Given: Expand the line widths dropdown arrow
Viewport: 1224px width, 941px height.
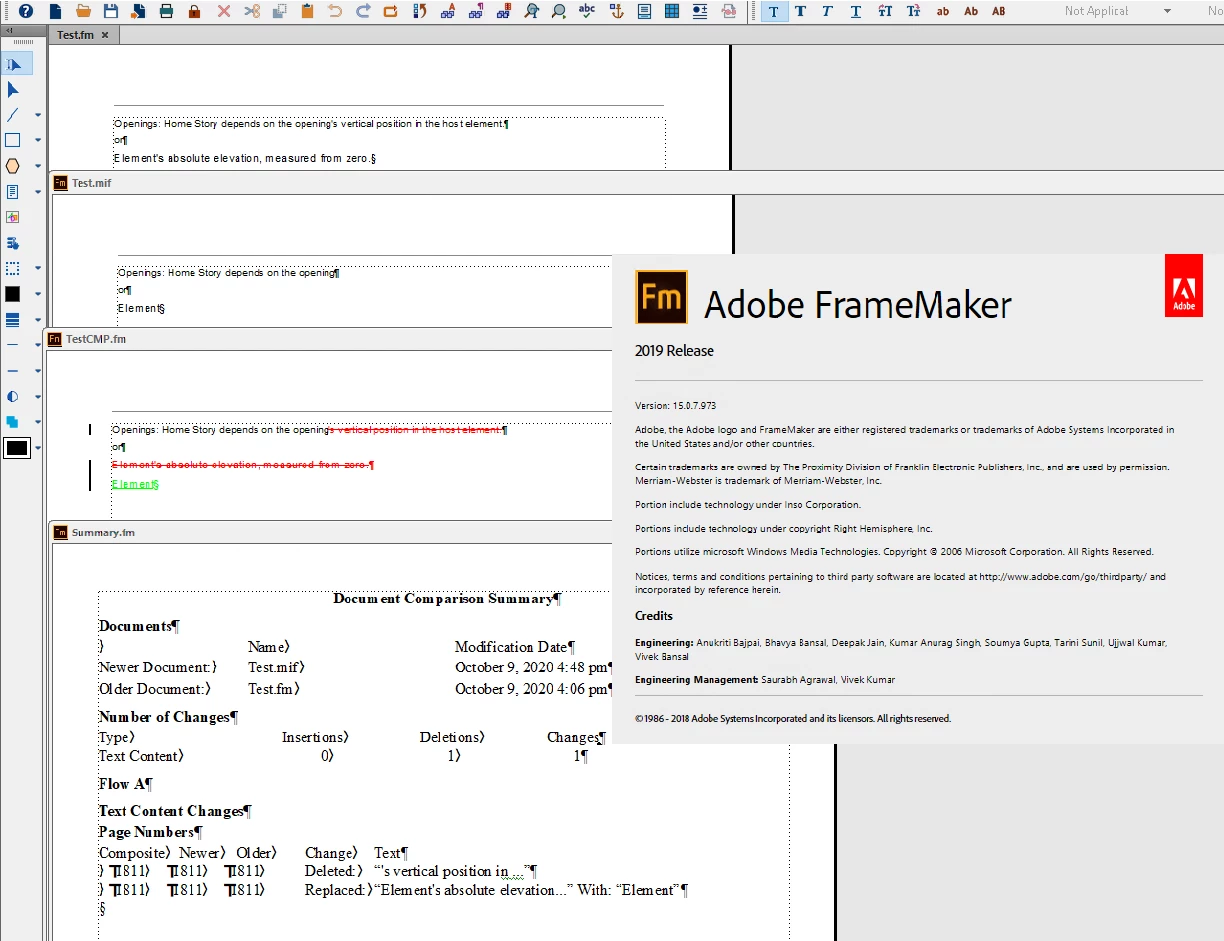Looking at the screenshot, I should point(38,320).
